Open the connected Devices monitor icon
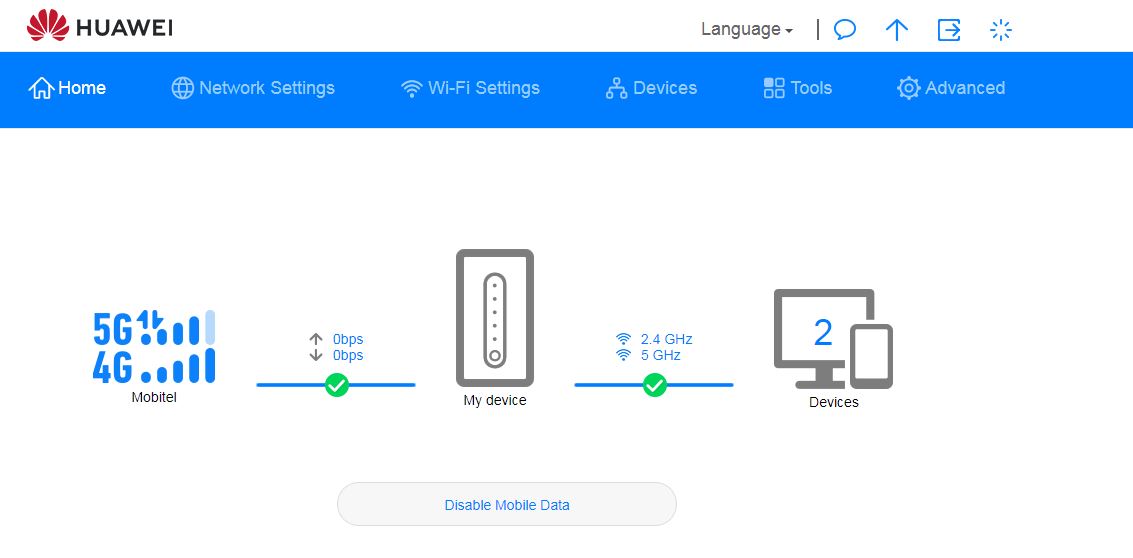Viewport: 1133px width, 558px height. coord(833,338)
